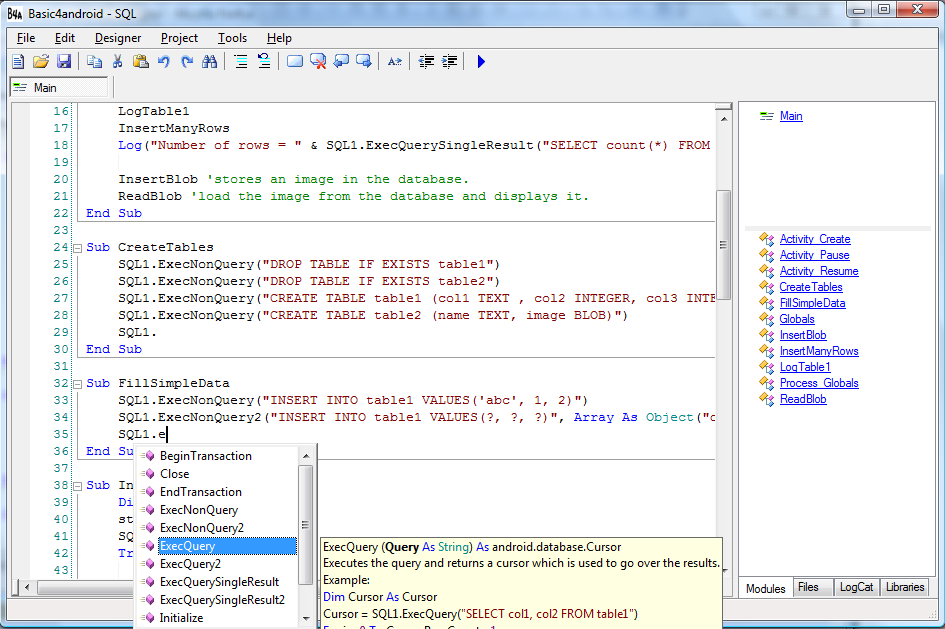Insert ExecQuerySingleResult2 from autocomplete
The height and width of the screenshot is (629, 945).
pyautogui.click(x=218, y=600)
